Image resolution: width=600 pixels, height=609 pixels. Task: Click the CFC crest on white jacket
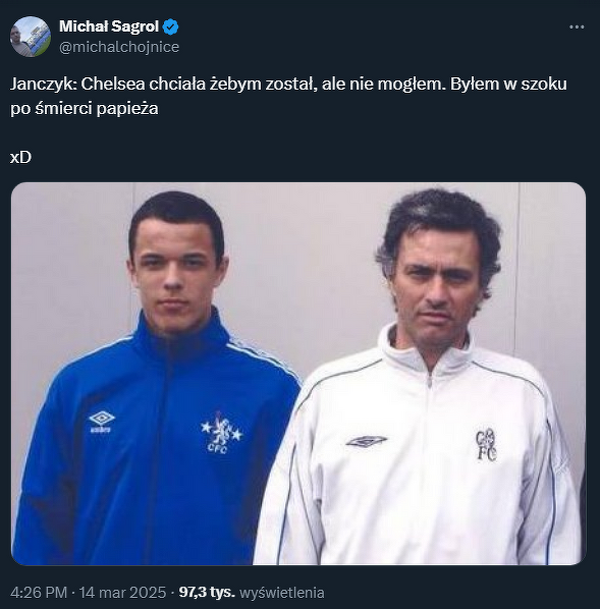pos(486,444)
